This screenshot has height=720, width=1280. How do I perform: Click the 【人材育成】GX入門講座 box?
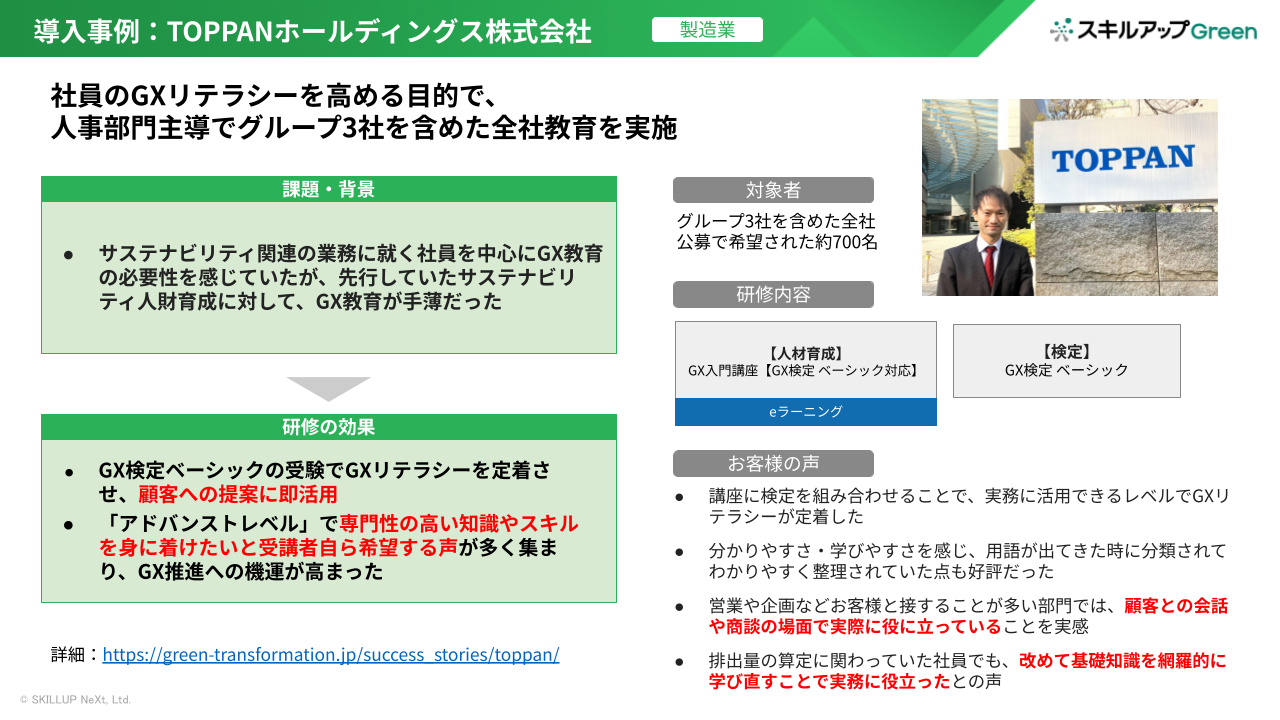(x=806, y=360)
